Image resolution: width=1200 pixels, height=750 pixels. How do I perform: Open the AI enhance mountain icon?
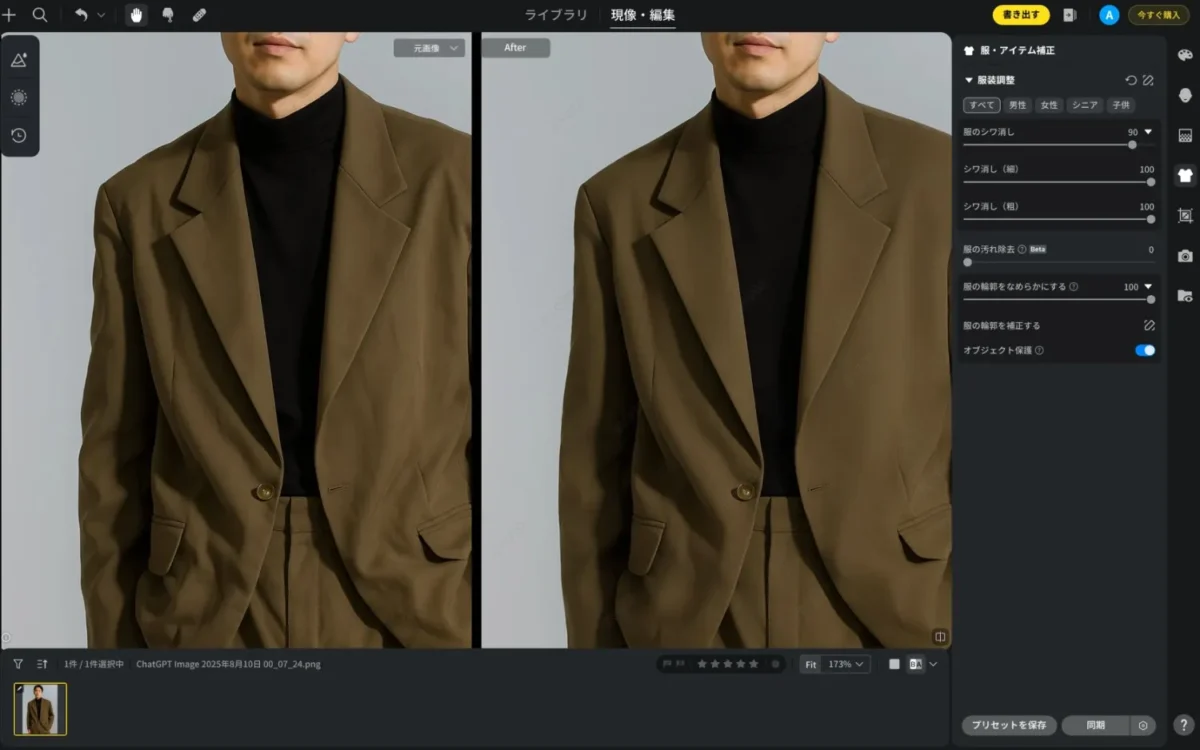click(19, 59)
